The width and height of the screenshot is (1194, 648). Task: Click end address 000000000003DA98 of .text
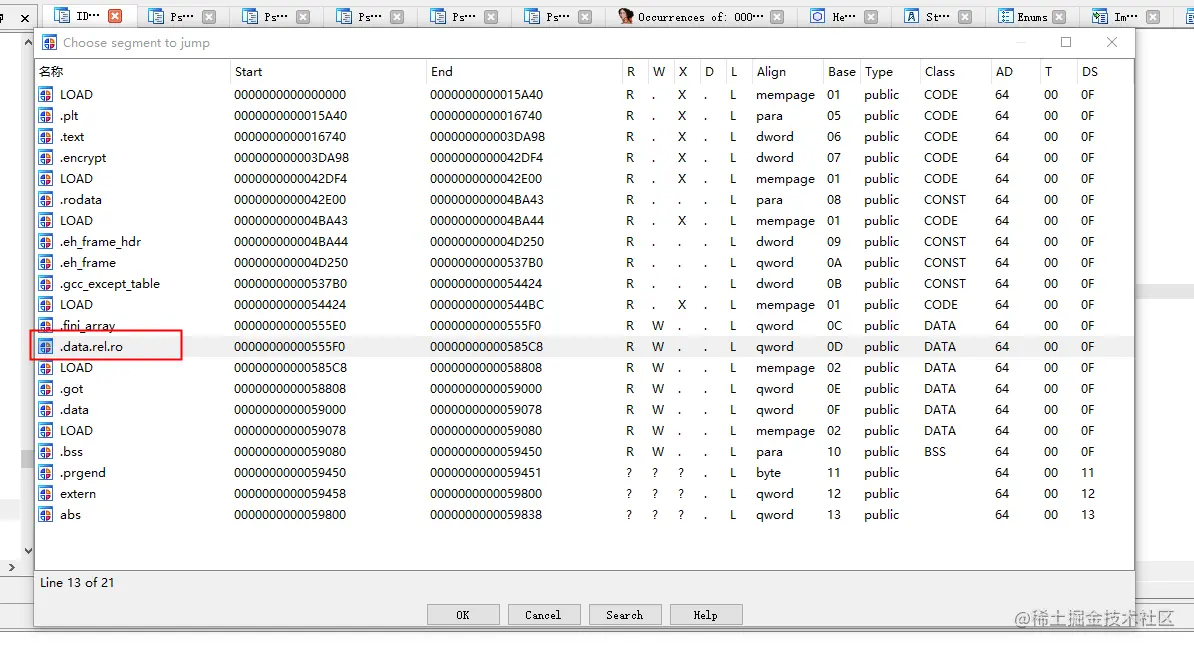[x=487, y=137]
